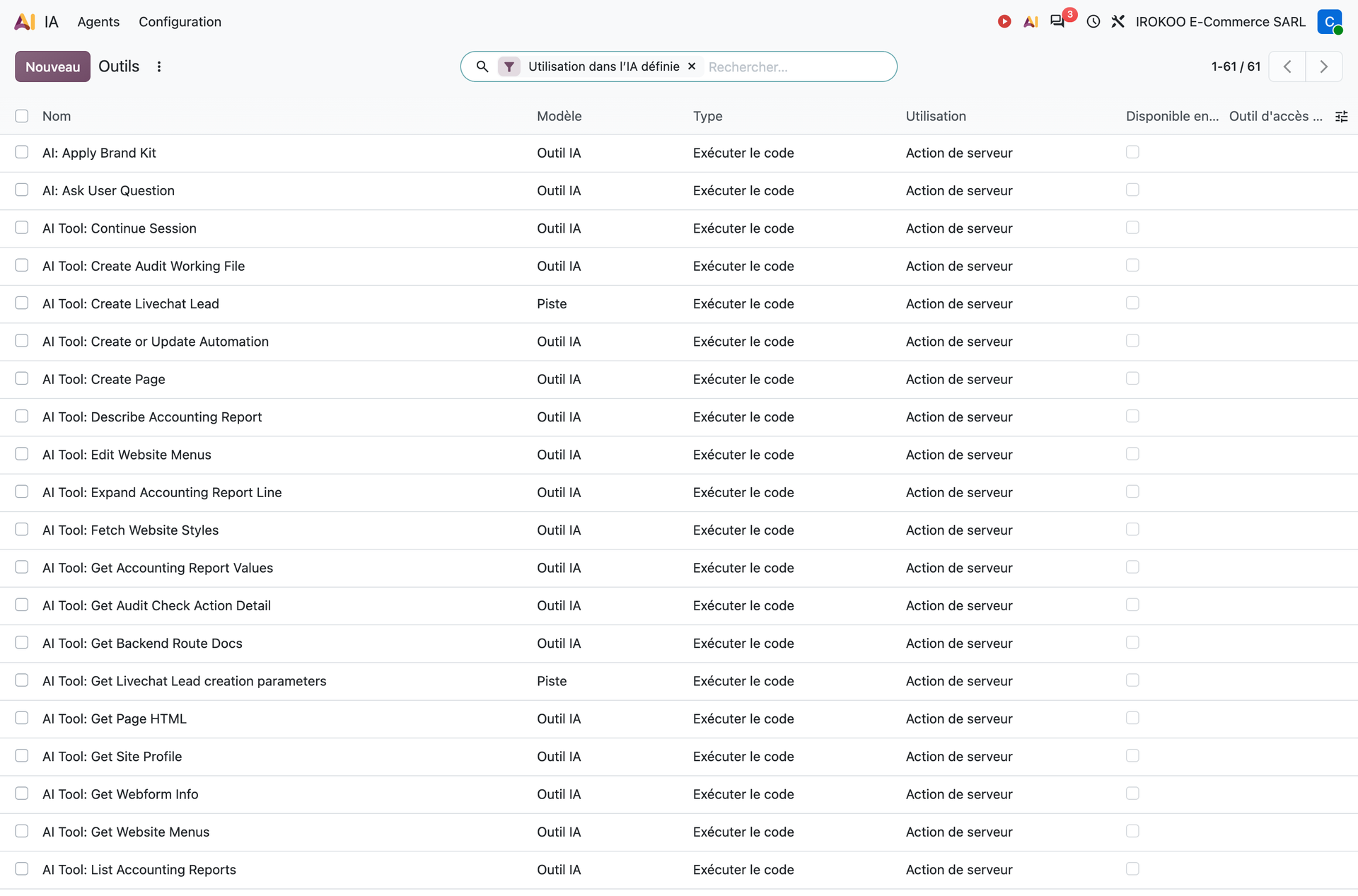Click 'Piste' in the Create Livechat Lead row
The width and height of the screenshot is (1358, 896).
click(x=552, y=303)
